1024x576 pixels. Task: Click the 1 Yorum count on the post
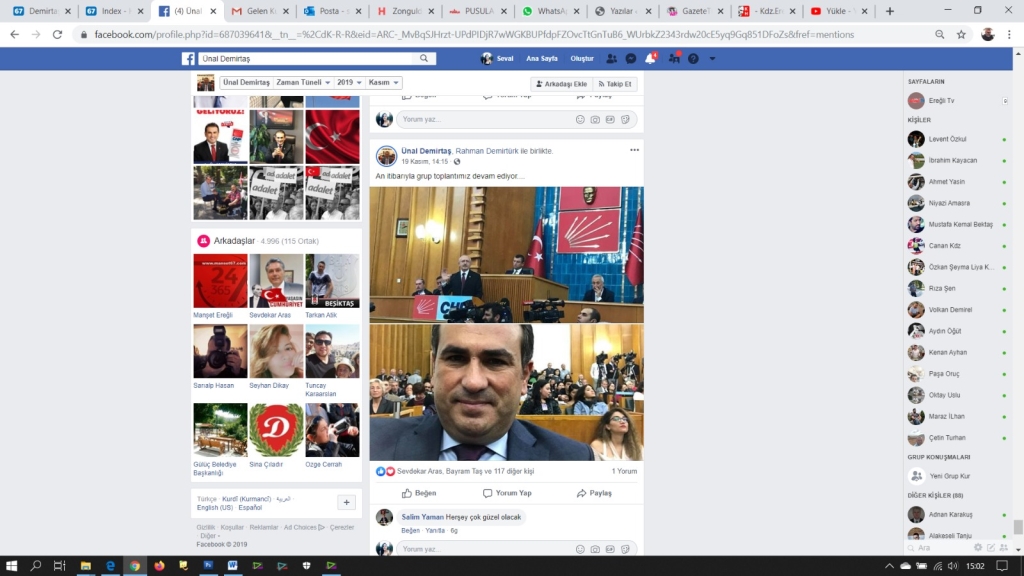(624, 471)
